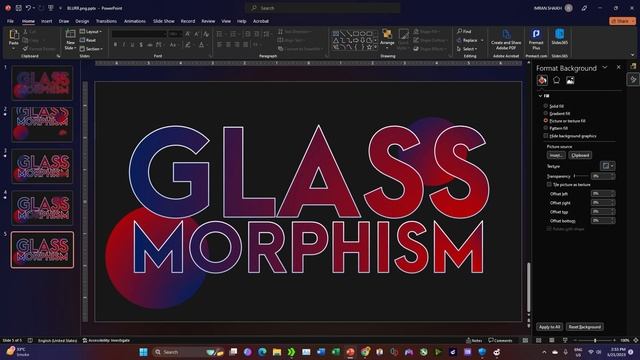Open the Insert ribbon tab
The width and height of the screenshot is (640, 360).
tap(47, 21)
